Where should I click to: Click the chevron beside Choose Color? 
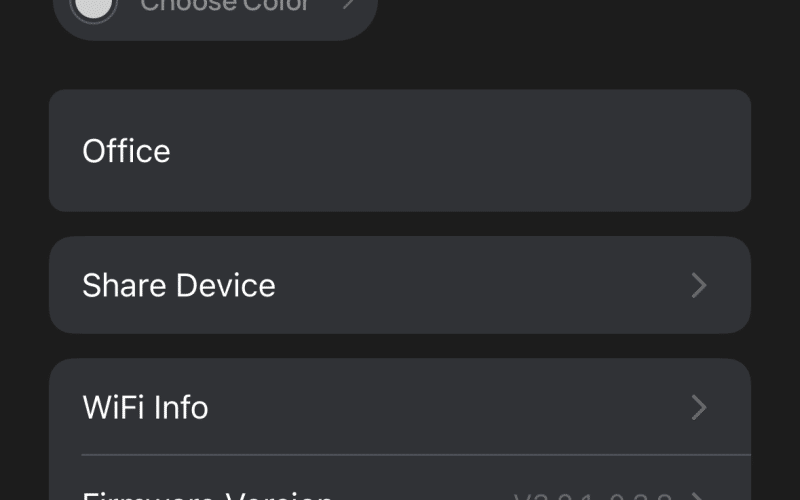point(349,5)
